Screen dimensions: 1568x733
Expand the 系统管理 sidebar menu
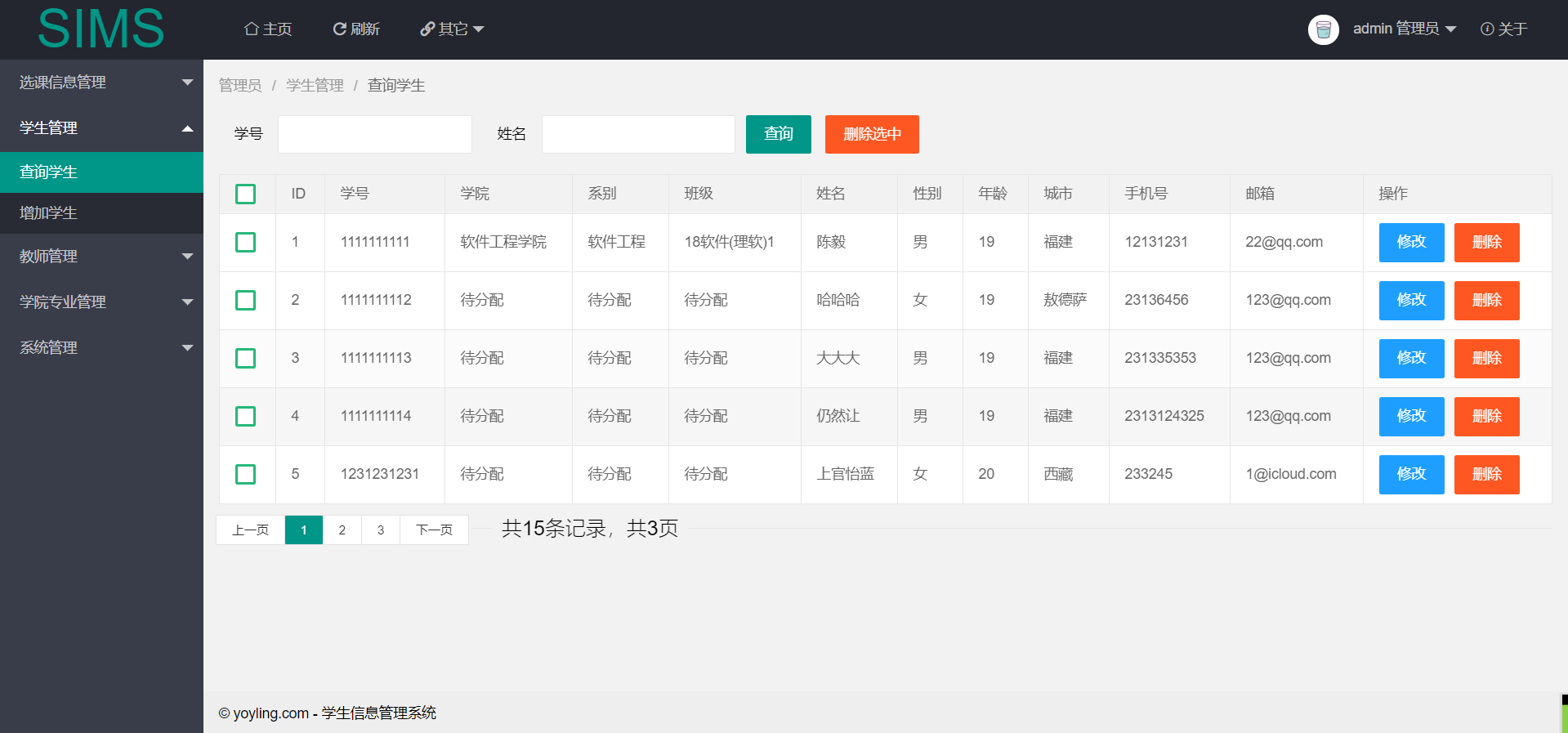[x=101, y=347]
